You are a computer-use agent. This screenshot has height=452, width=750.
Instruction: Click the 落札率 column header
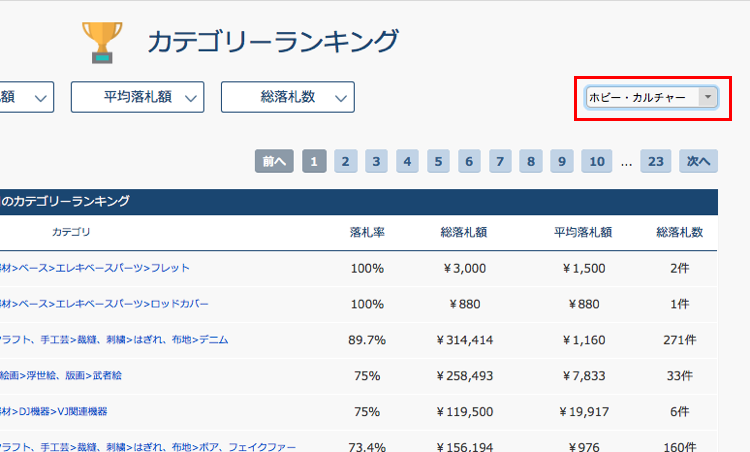pos(367,232)
